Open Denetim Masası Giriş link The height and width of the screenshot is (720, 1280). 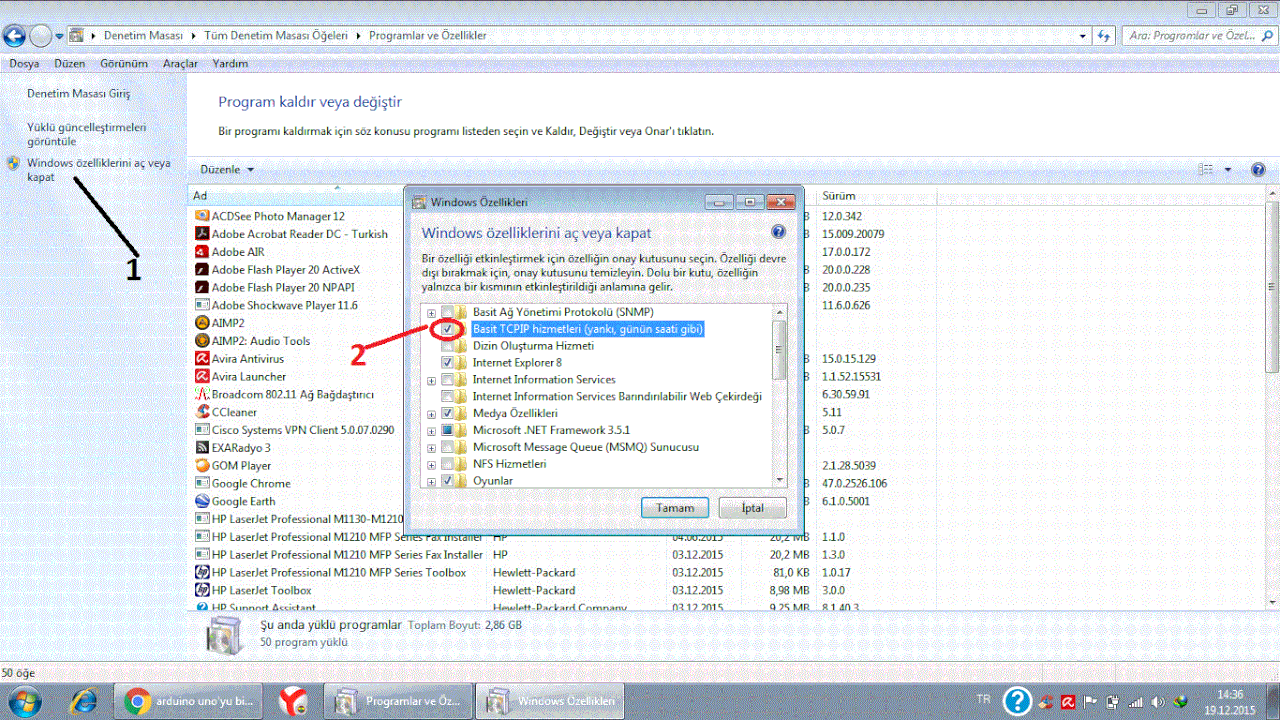point(79,93)
